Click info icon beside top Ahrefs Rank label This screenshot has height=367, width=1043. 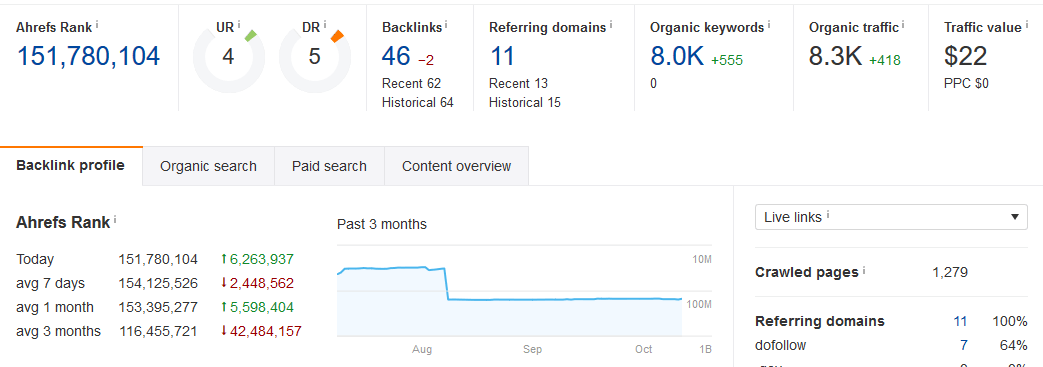(97, 25)
